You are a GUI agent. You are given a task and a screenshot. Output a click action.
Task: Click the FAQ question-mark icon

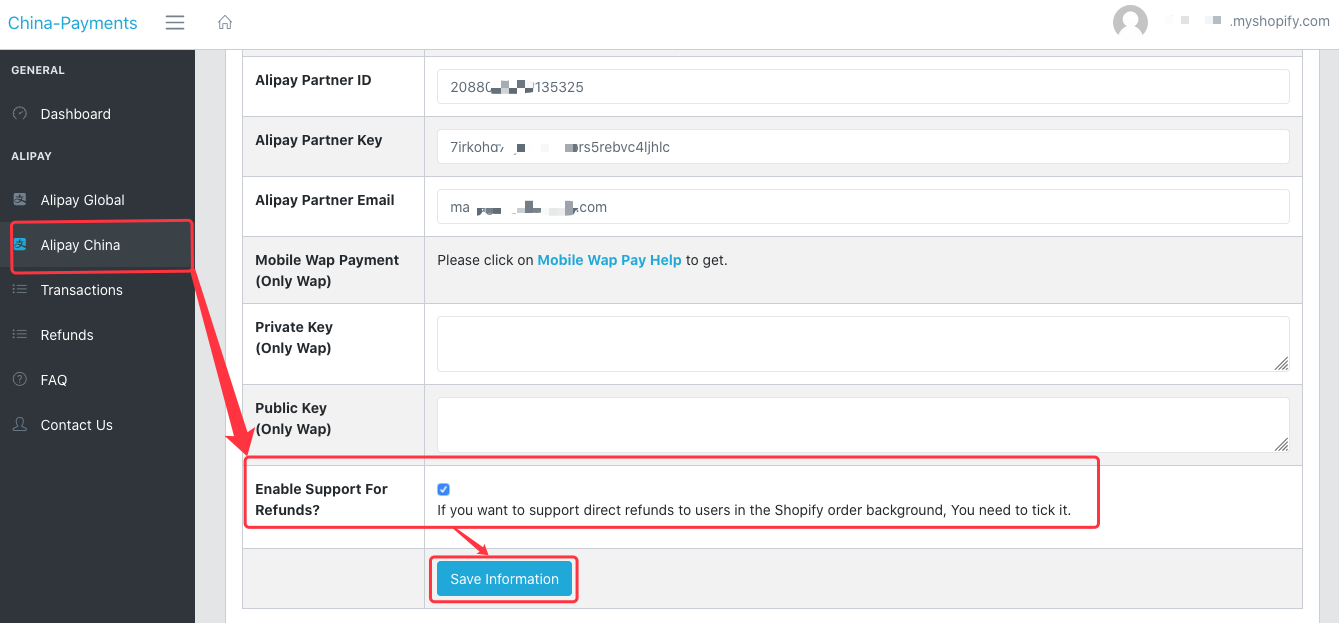coord(19,379)
